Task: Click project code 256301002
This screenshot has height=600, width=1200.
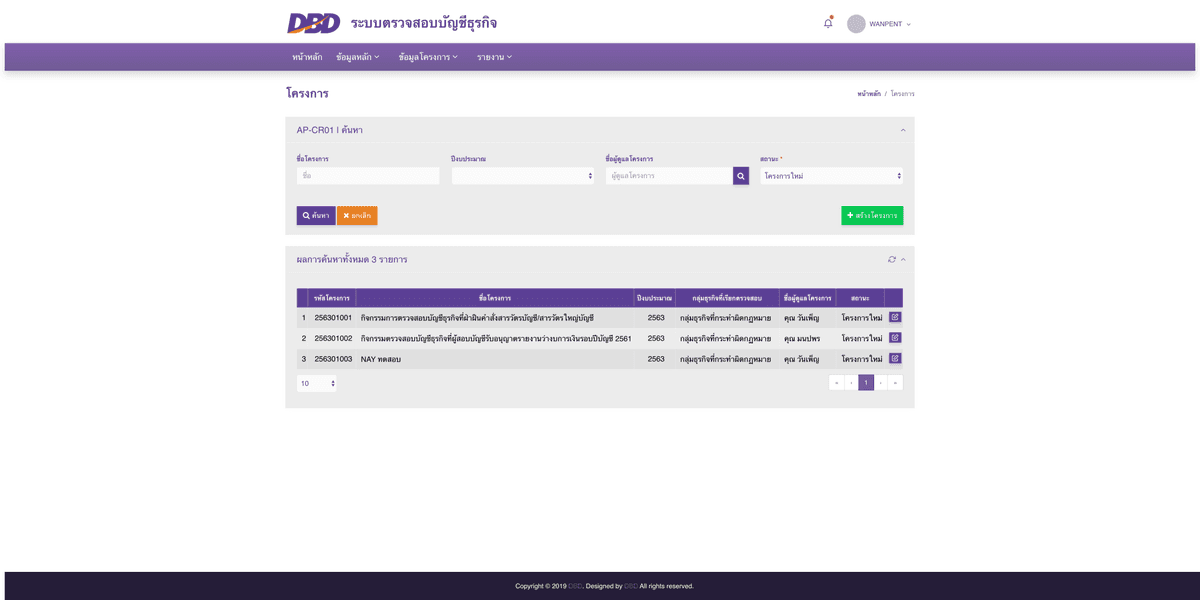Action: point(333,338)
